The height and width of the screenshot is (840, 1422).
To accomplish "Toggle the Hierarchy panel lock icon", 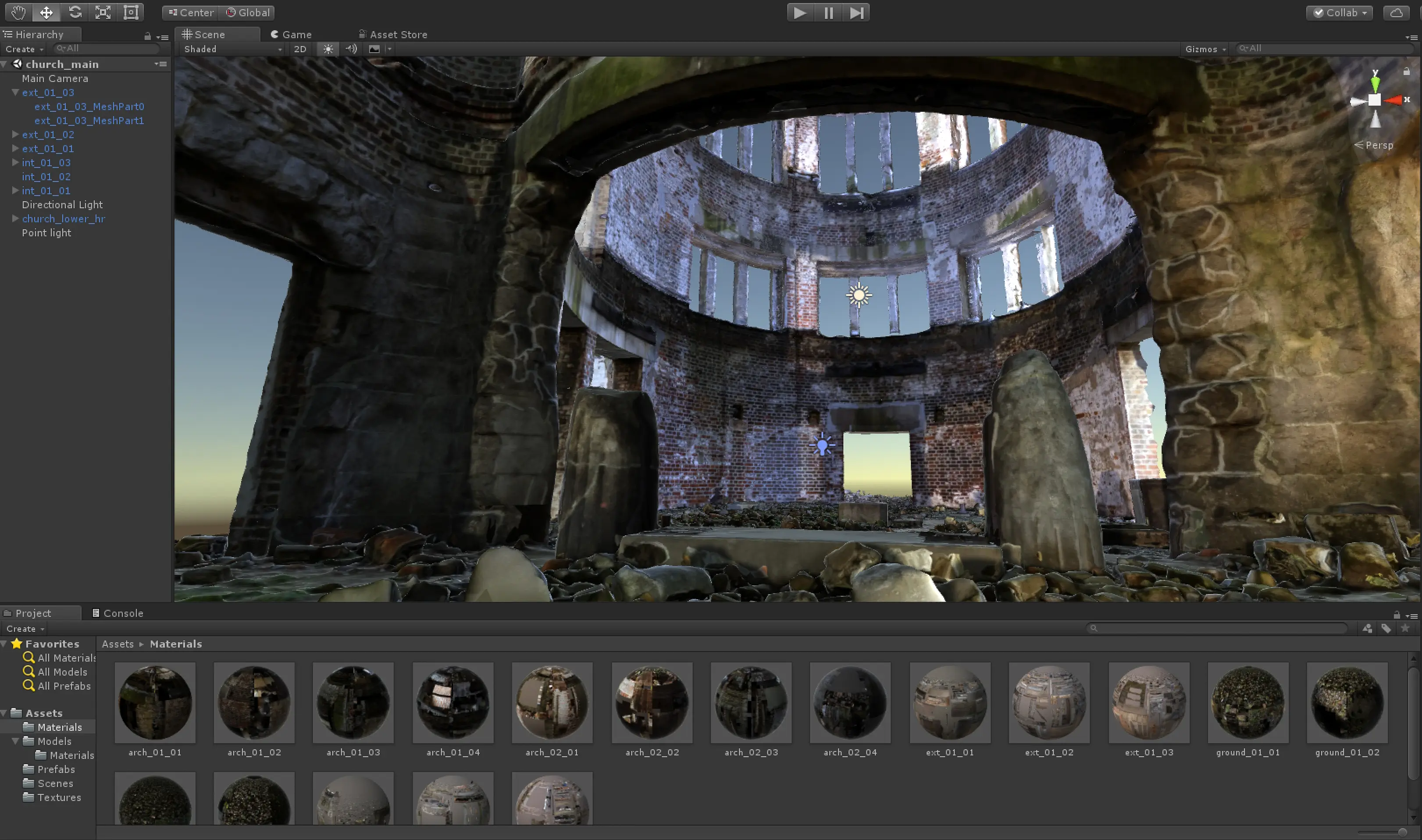I will coord(147,36).
